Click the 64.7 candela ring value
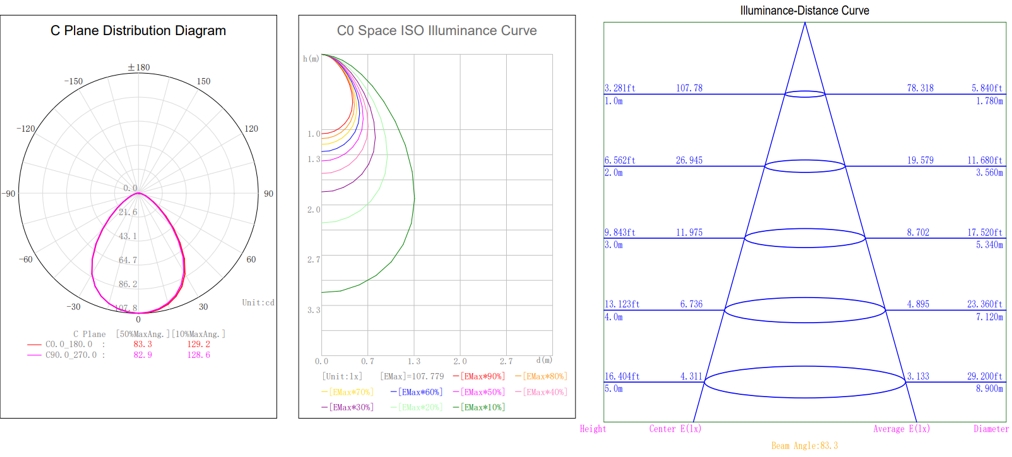1012x457 pixels. 127,260
